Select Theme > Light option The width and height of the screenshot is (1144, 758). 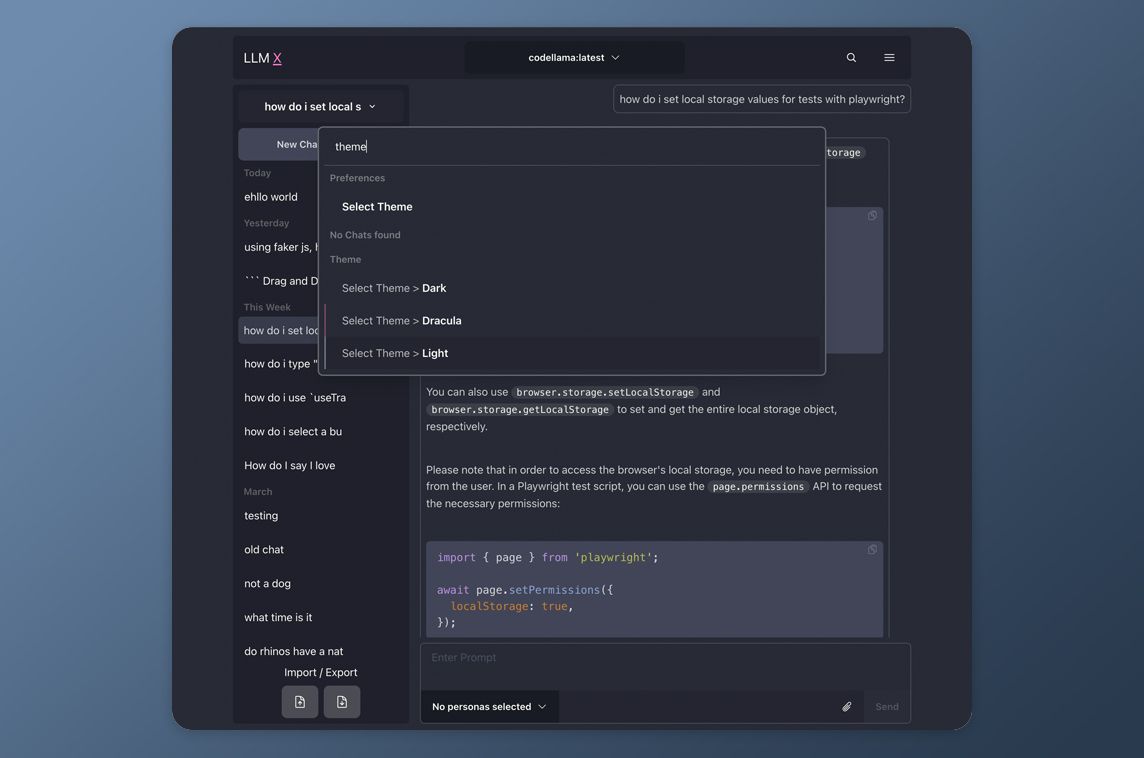[x=572, y=353]
